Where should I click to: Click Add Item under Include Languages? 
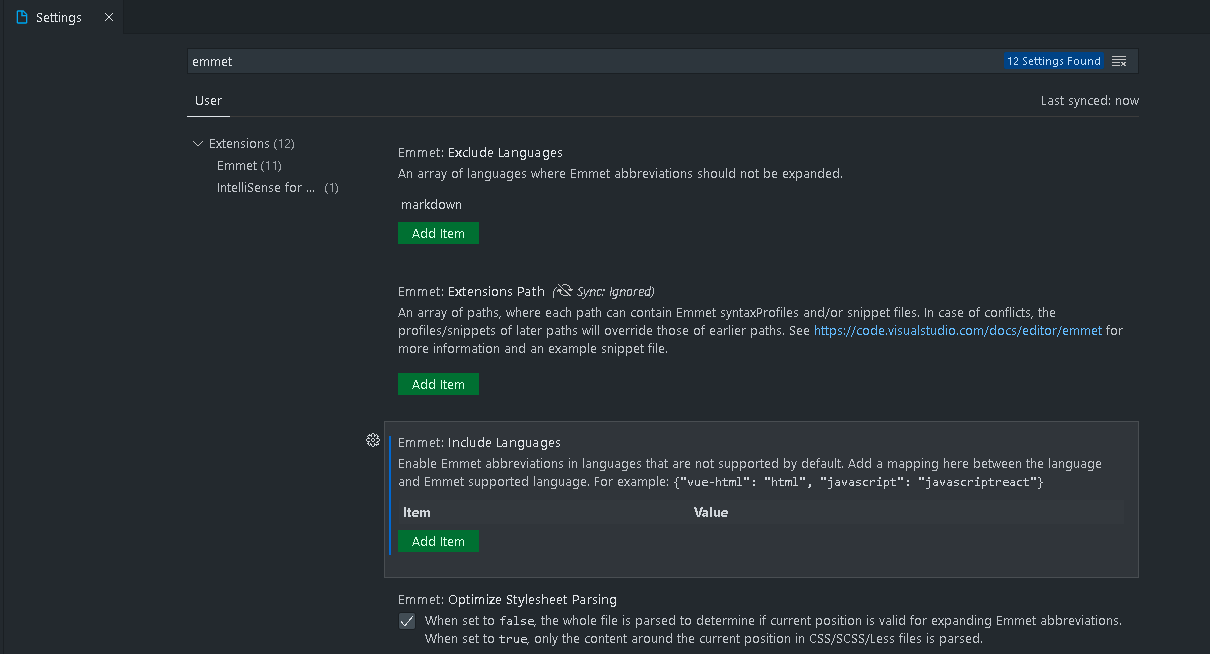438,541
